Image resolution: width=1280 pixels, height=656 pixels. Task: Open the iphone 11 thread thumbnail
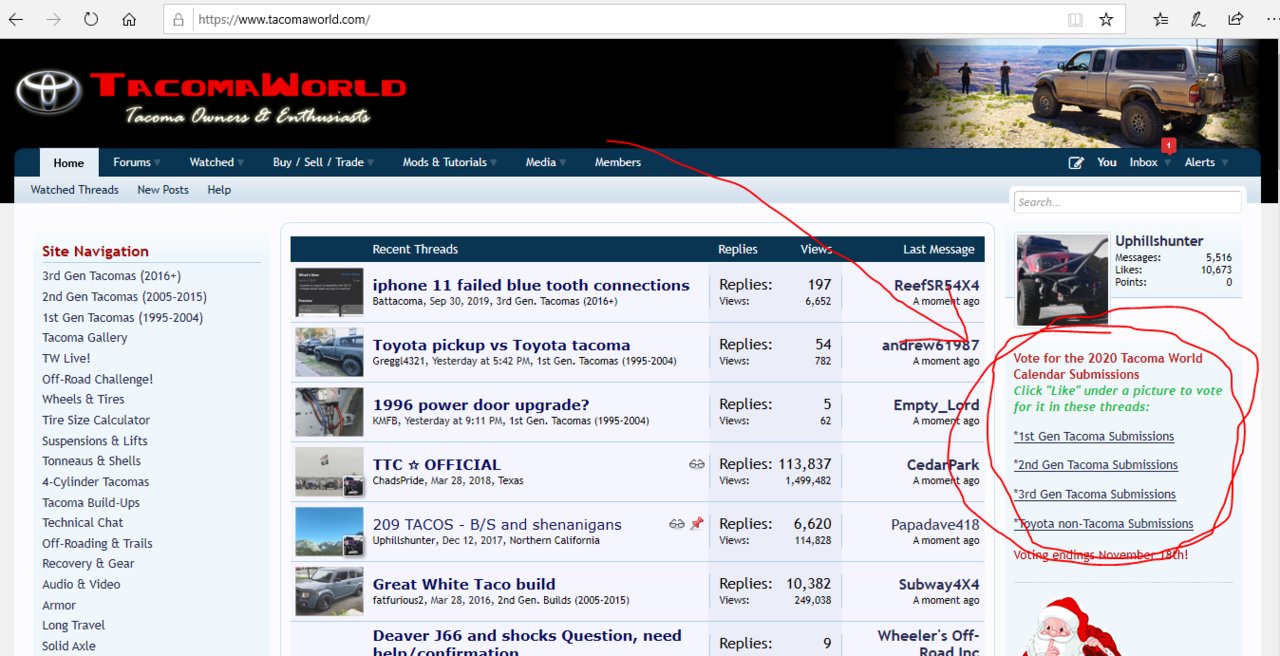(x=329, y=292)
